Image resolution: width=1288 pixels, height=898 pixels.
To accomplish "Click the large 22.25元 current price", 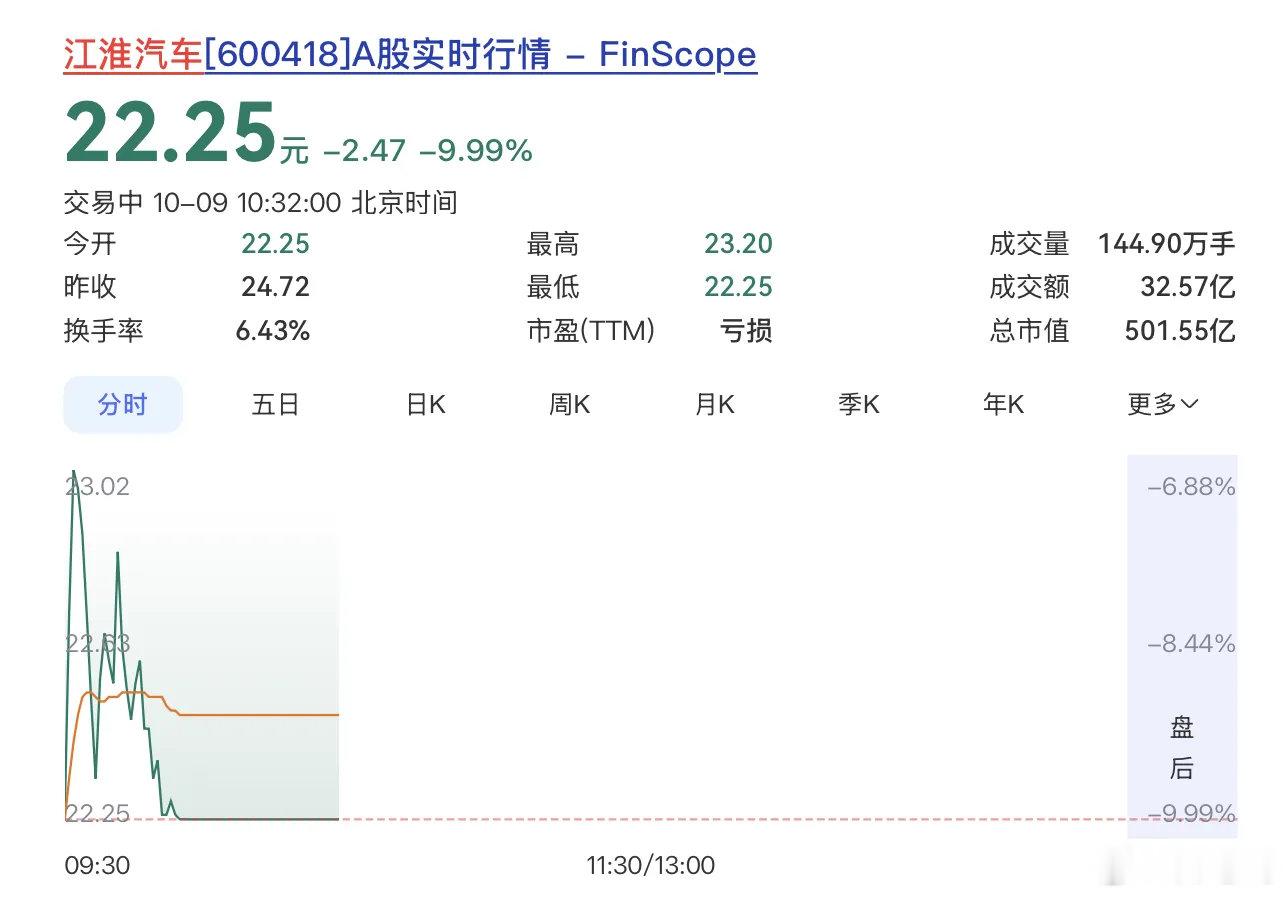I will 187,132.
